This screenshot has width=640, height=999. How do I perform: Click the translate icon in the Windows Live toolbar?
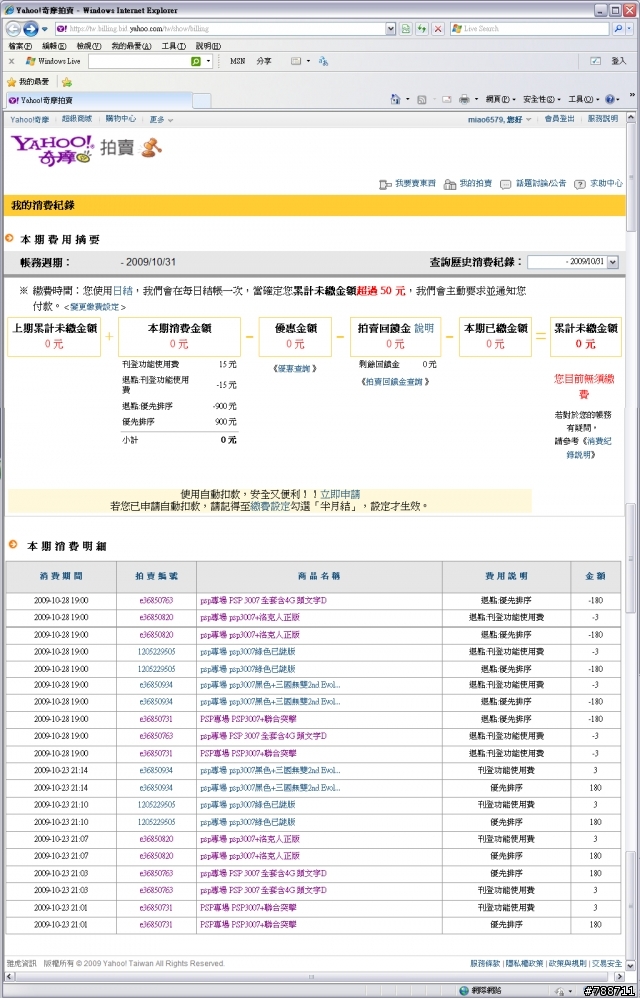click(x=324, y=61)
